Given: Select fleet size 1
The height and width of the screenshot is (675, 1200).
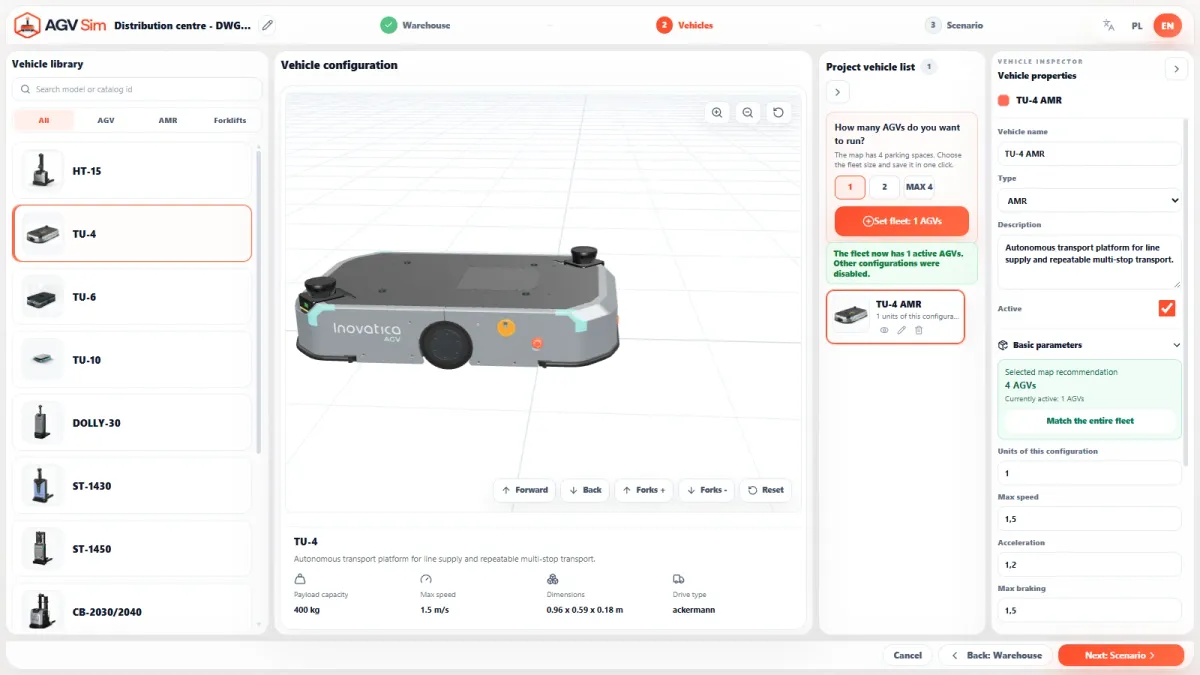Looking at the screenshot, I should tap(850, 187).
